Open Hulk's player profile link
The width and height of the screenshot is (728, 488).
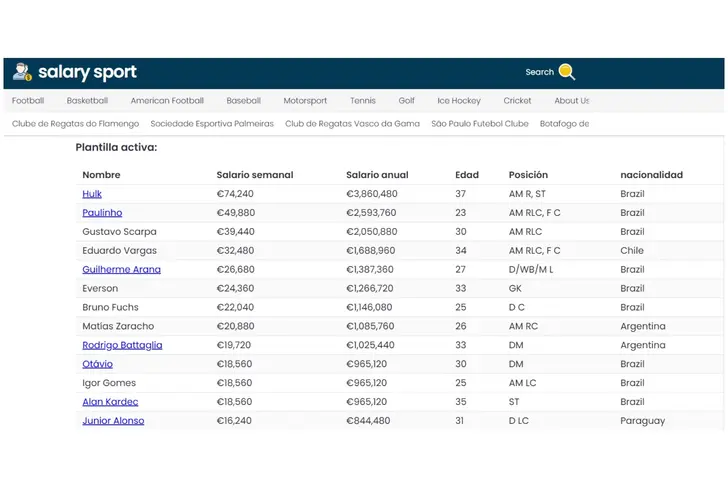tap(92, 194)
